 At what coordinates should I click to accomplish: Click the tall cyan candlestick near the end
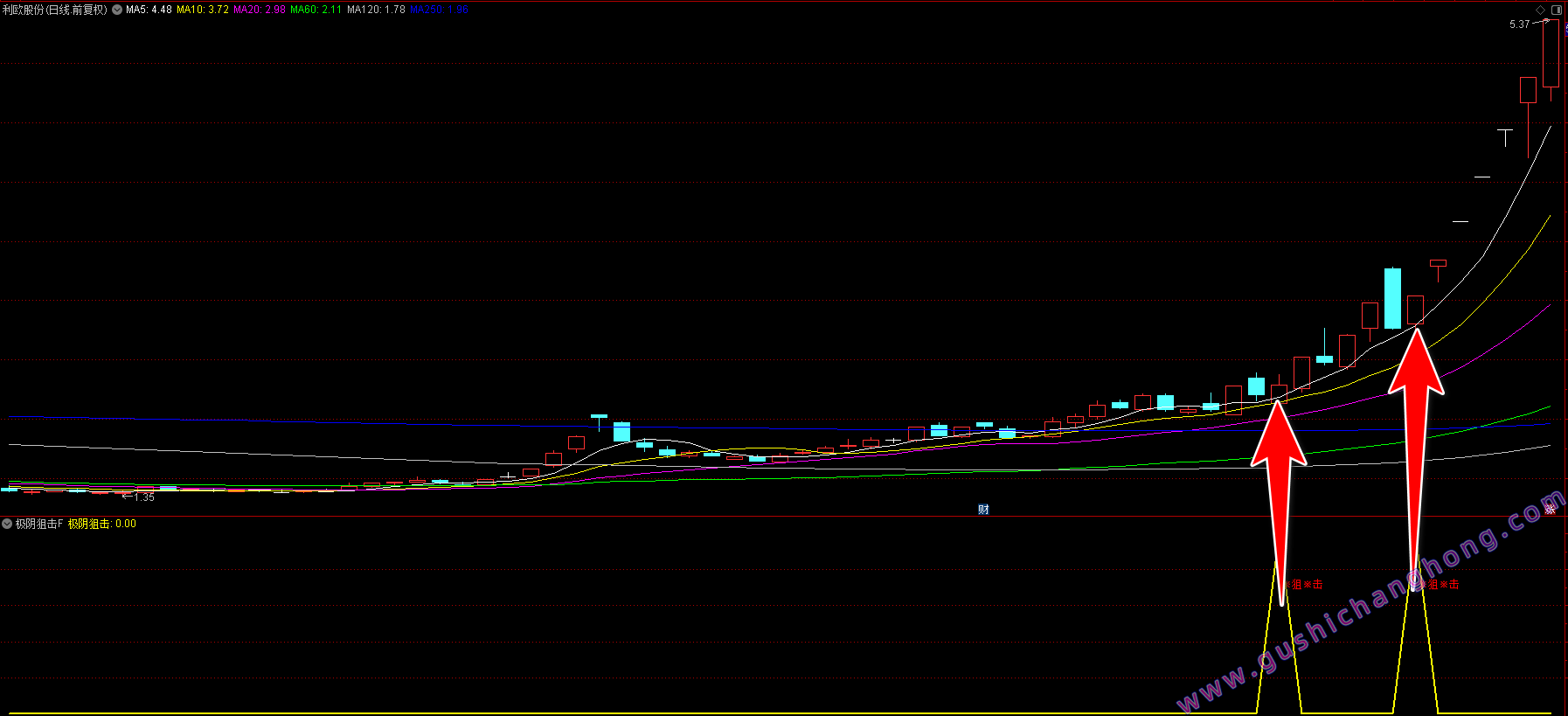[1392, 298]
